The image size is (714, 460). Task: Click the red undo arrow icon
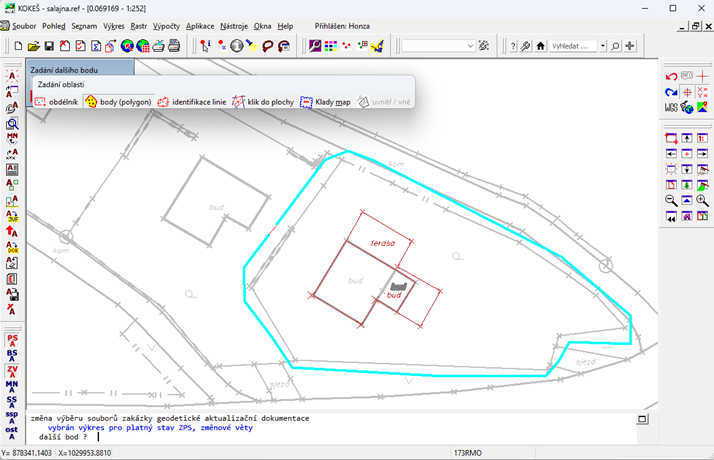point(671,77)
